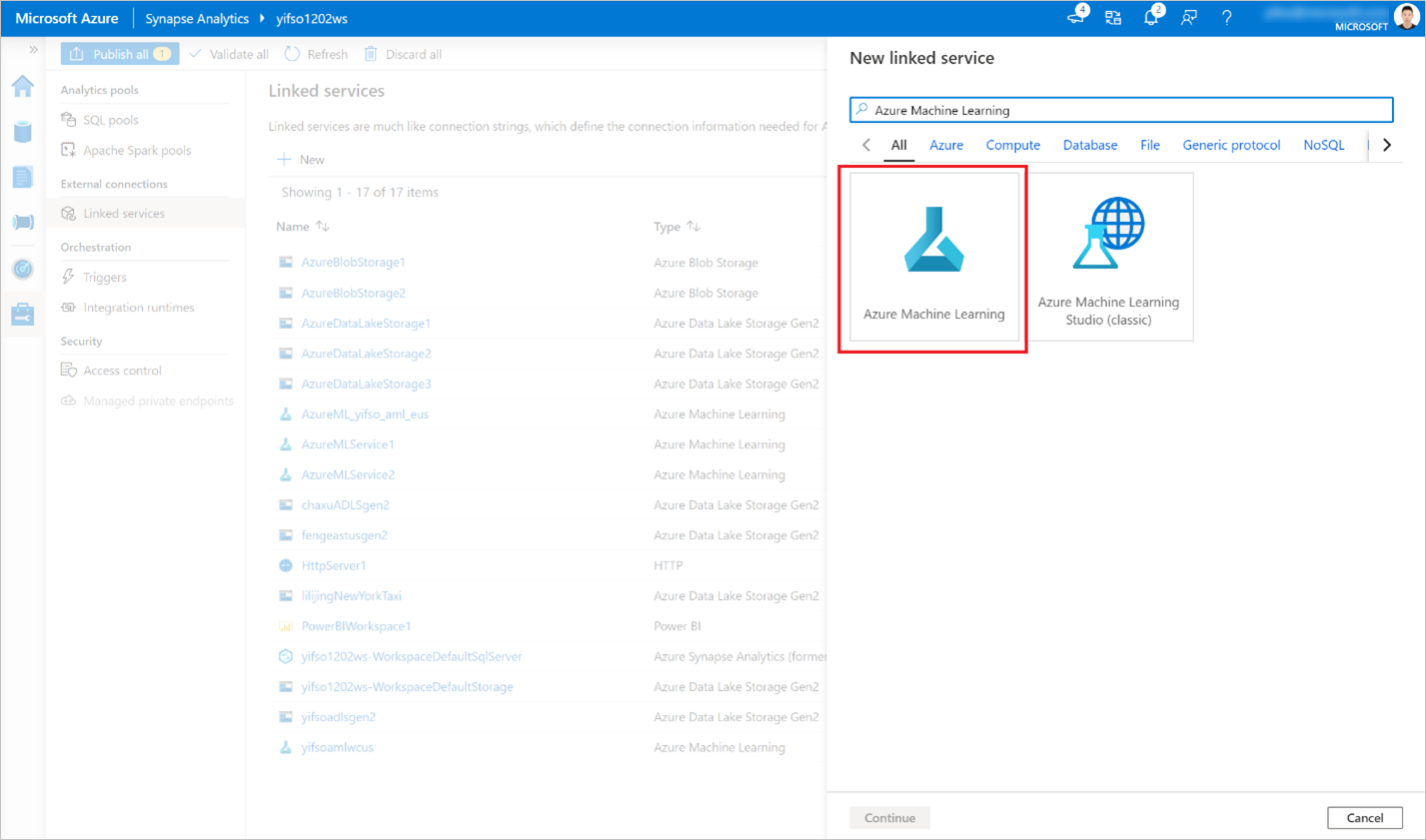This screenshot has height=840, width=1426.
Task: Click the user account avatar
Action: [1406, 16]
